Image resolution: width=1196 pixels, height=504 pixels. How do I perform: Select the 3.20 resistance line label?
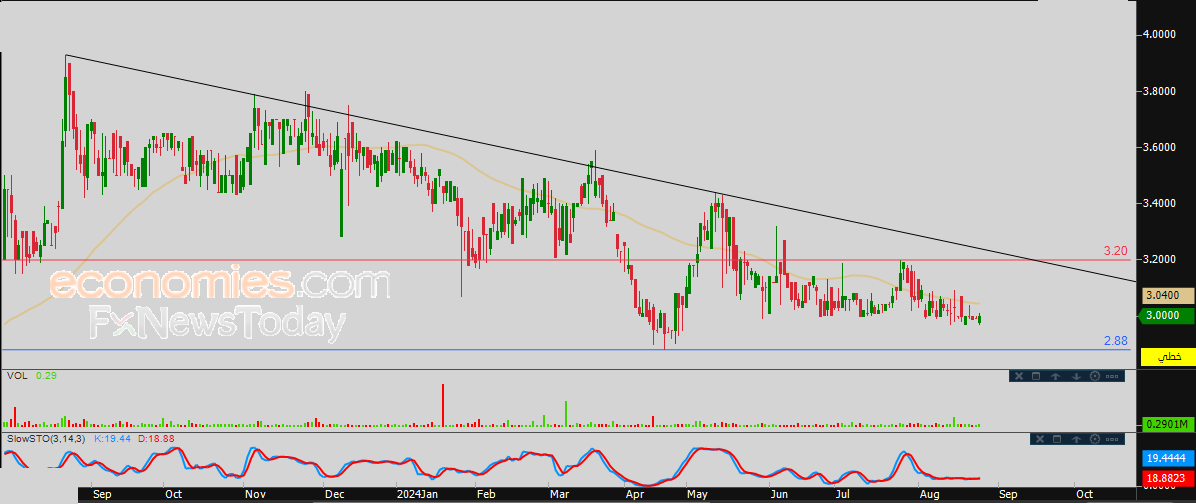click(x=1116, y=251)
